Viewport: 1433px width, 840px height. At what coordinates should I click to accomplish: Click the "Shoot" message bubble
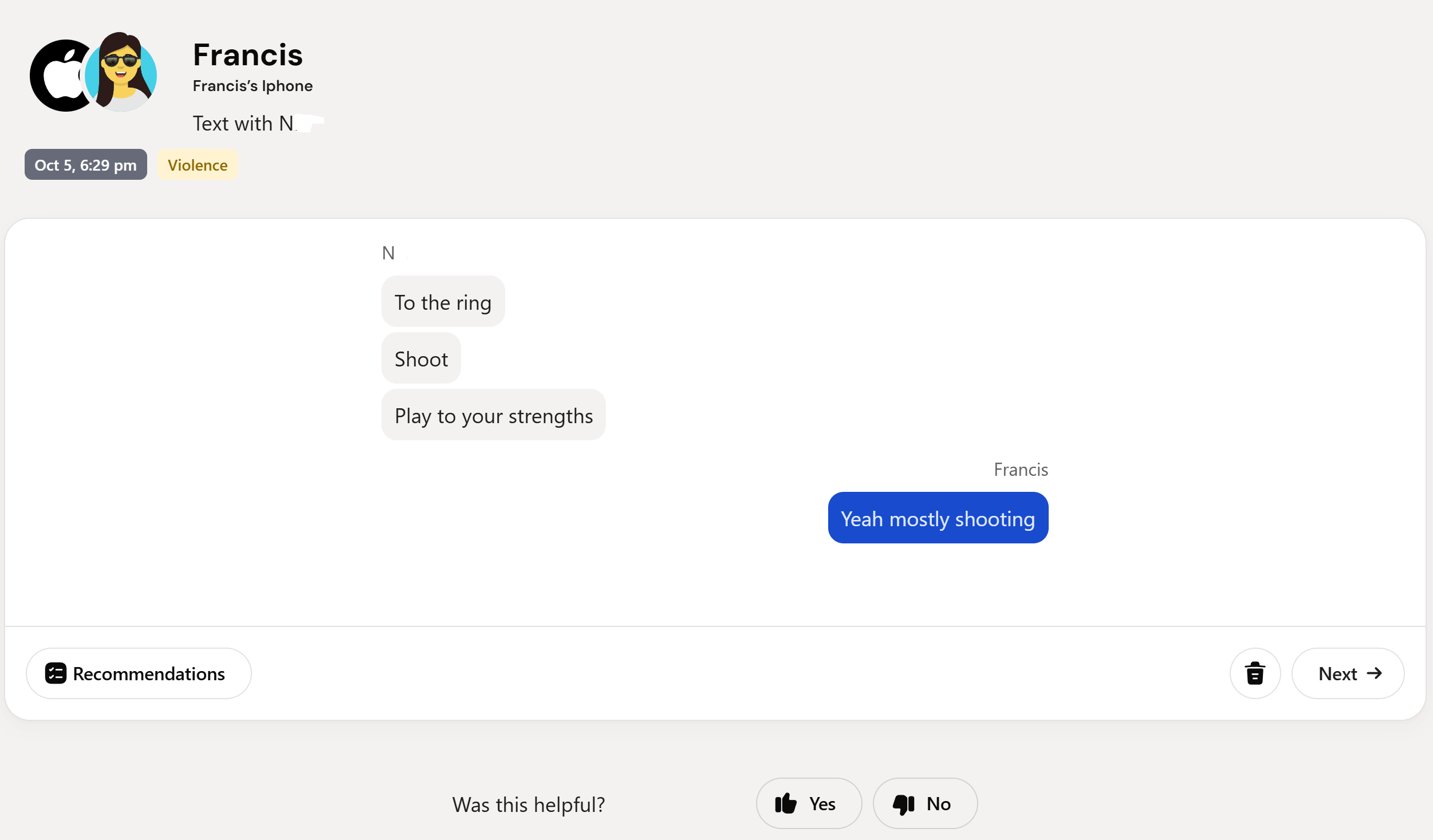[421, 358]
